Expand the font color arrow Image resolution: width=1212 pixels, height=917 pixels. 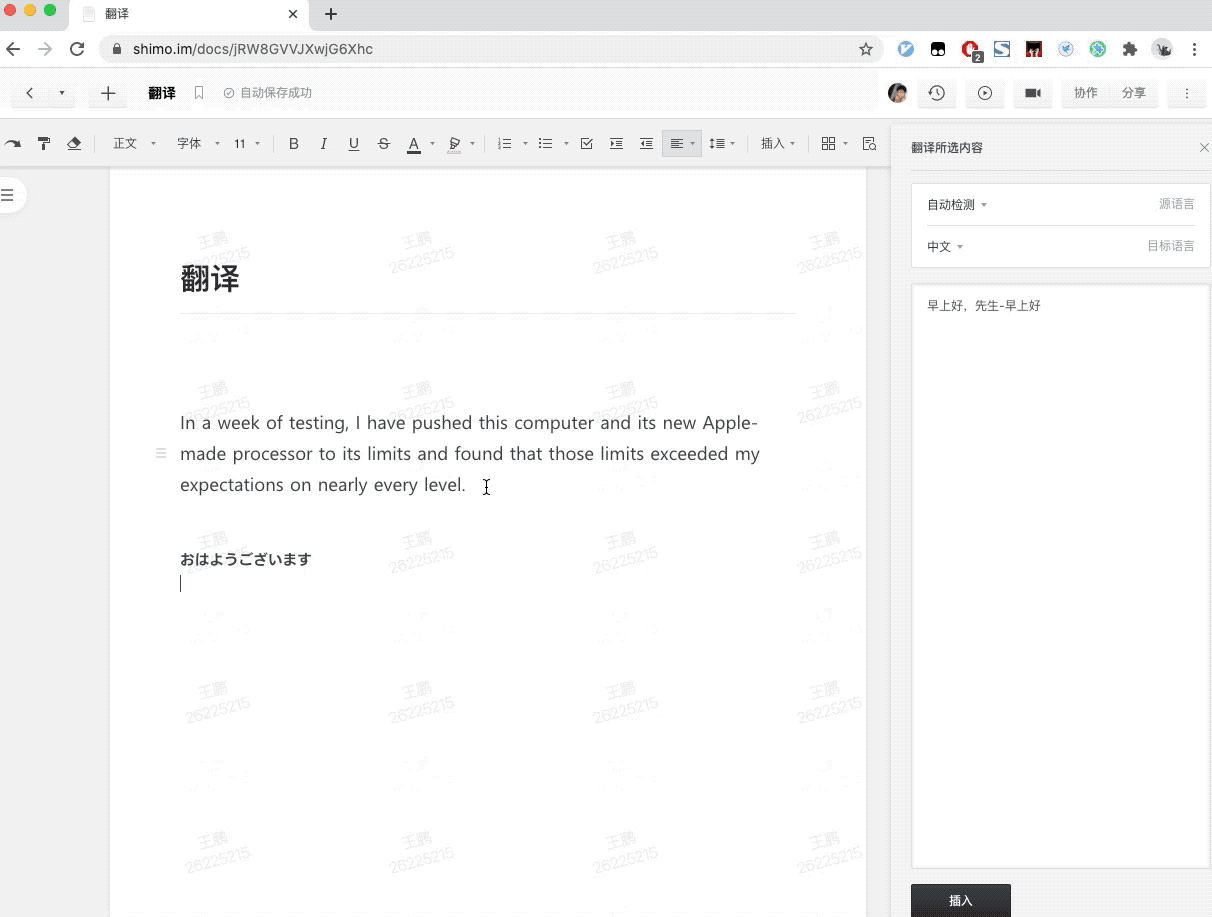coord(432,144)
